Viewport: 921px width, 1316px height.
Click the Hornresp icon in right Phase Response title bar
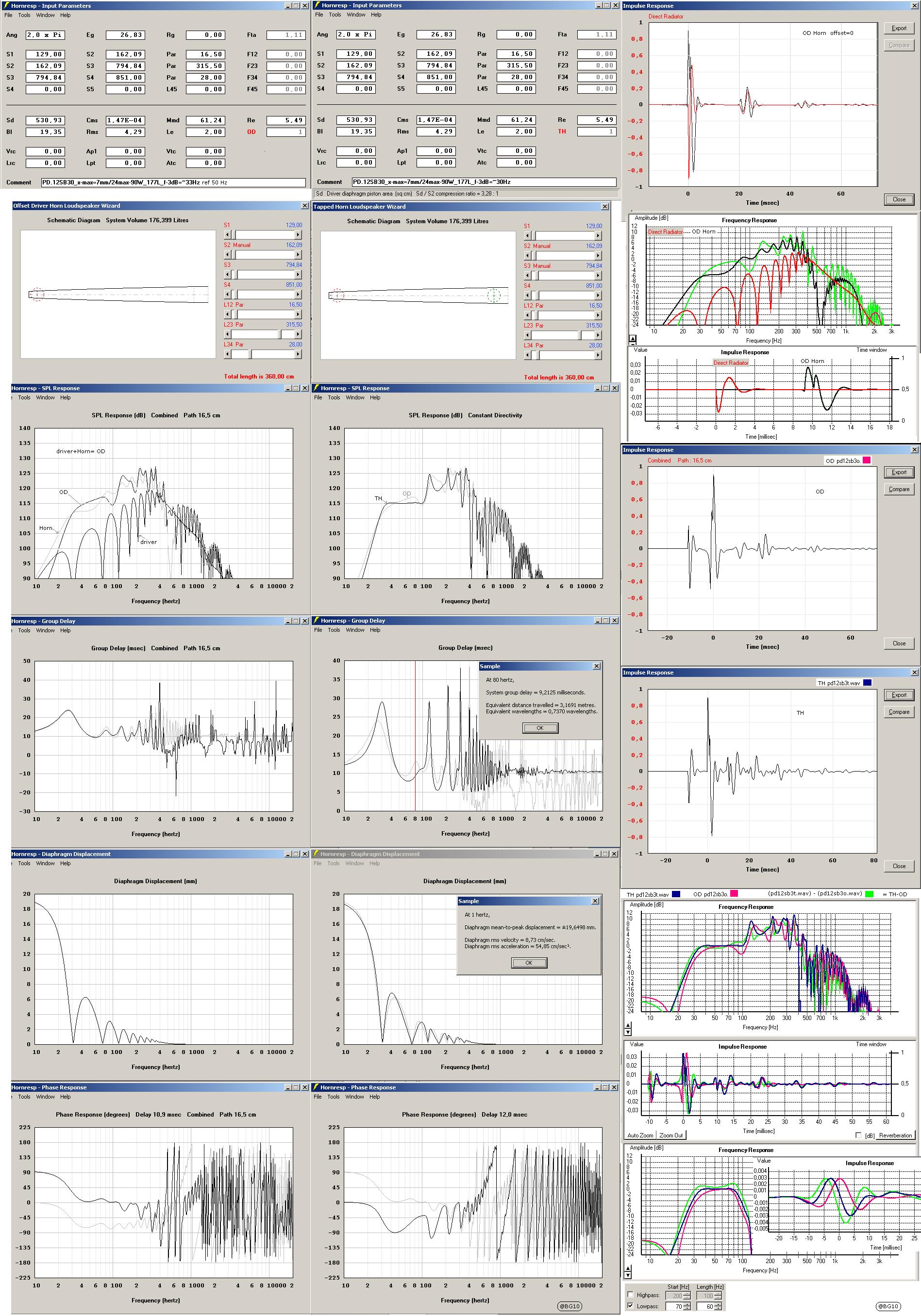click(316, 1087)
